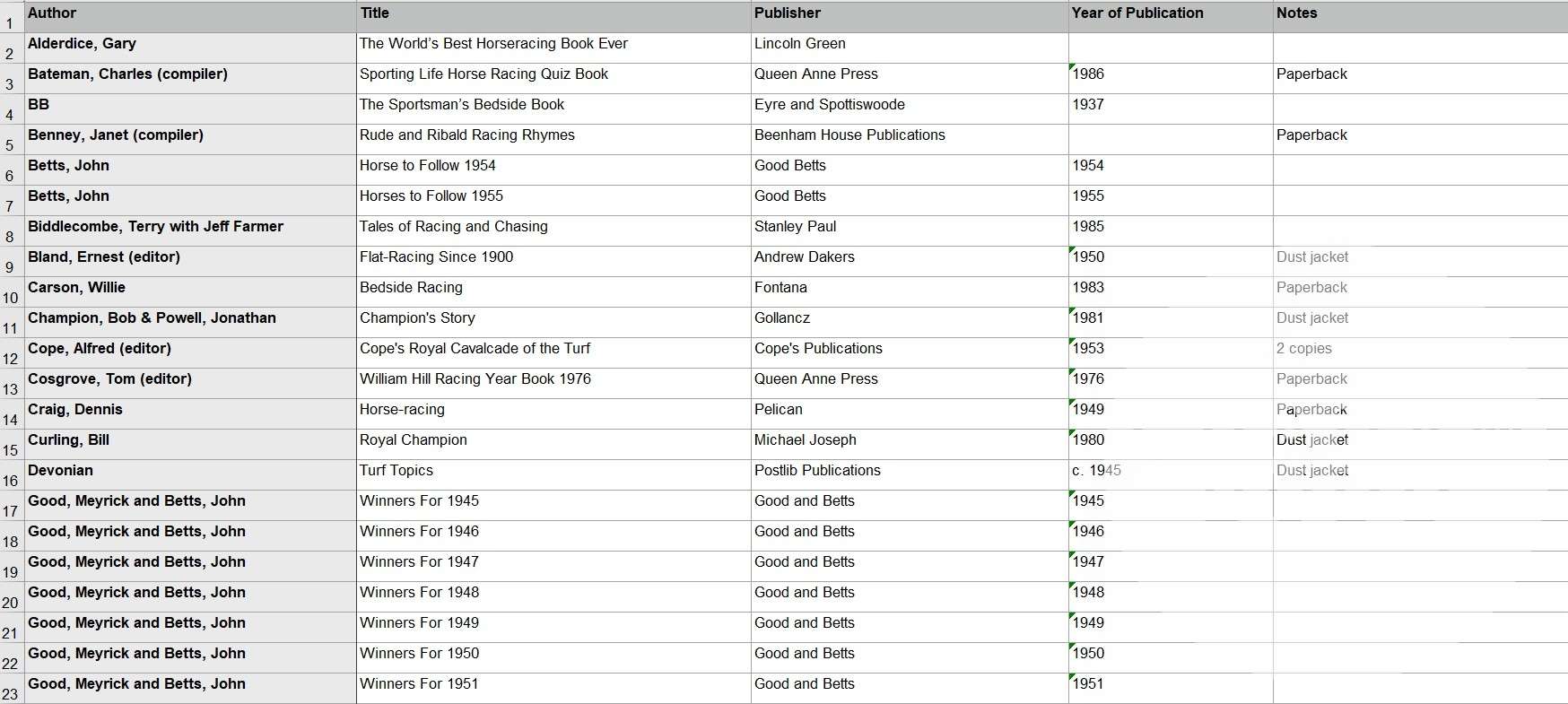Select the Author column header cell
1568x704 pixels.
pos(190,17)
